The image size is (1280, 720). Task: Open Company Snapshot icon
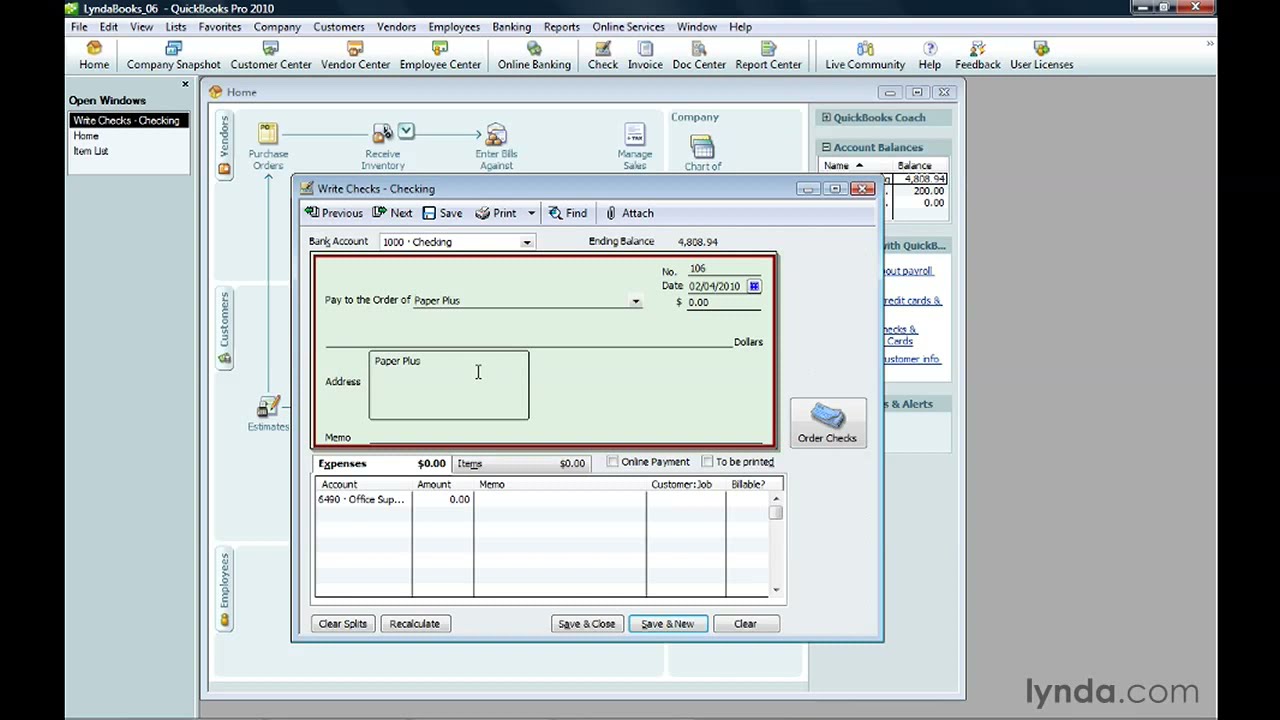click(x=173, y=56)
